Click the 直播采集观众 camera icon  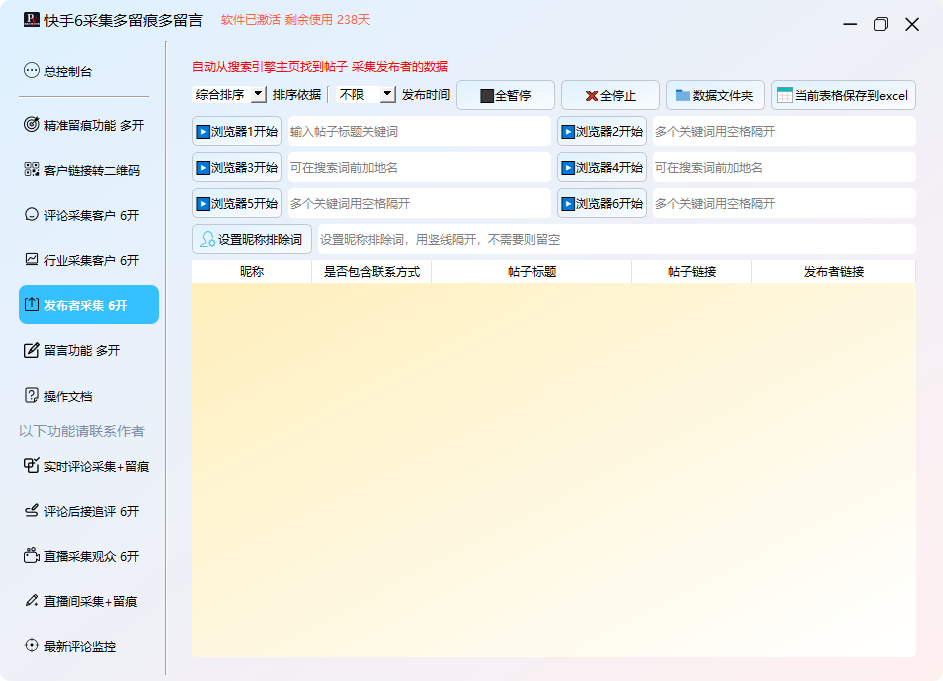tap(32, 556)
